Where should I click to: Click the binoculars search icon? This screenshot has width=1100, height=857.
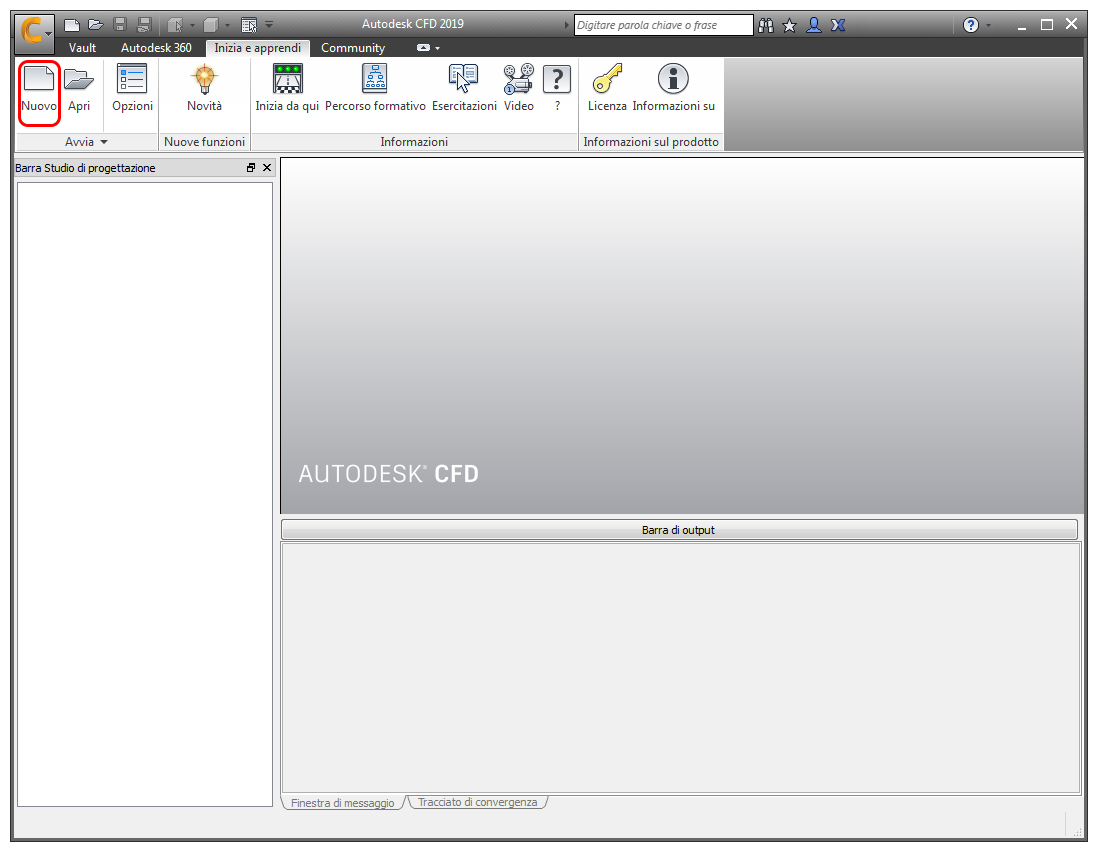click(x=765, y=25)
